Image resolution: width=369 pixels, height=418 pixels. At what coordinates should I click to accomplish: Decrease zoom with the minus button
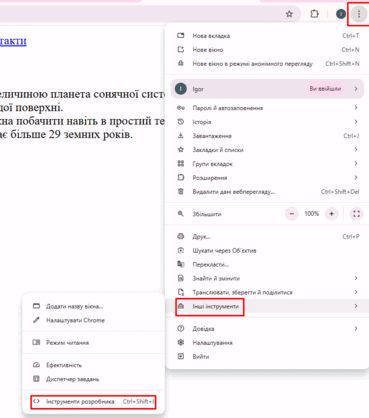(291, 214)
